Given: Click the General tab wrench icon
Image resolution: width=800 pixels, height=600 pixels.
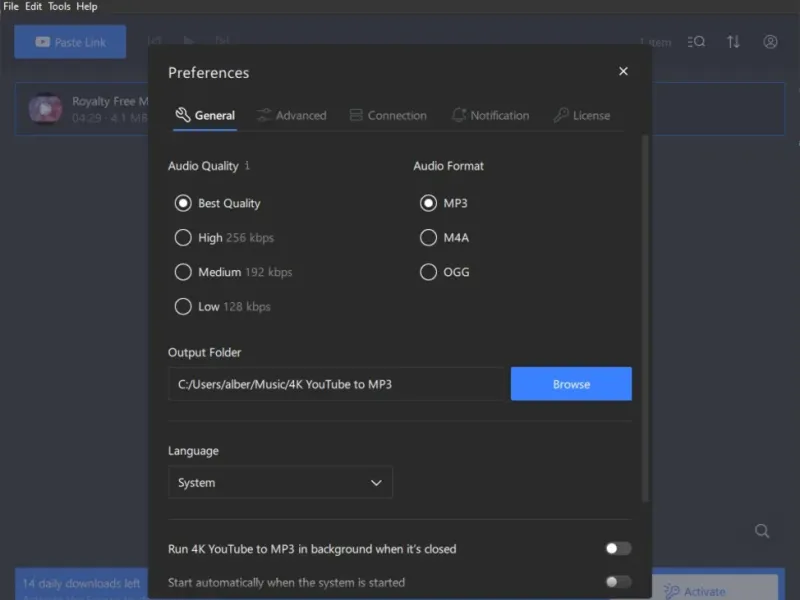Looking at the screenshot, I should click(183, 115).
